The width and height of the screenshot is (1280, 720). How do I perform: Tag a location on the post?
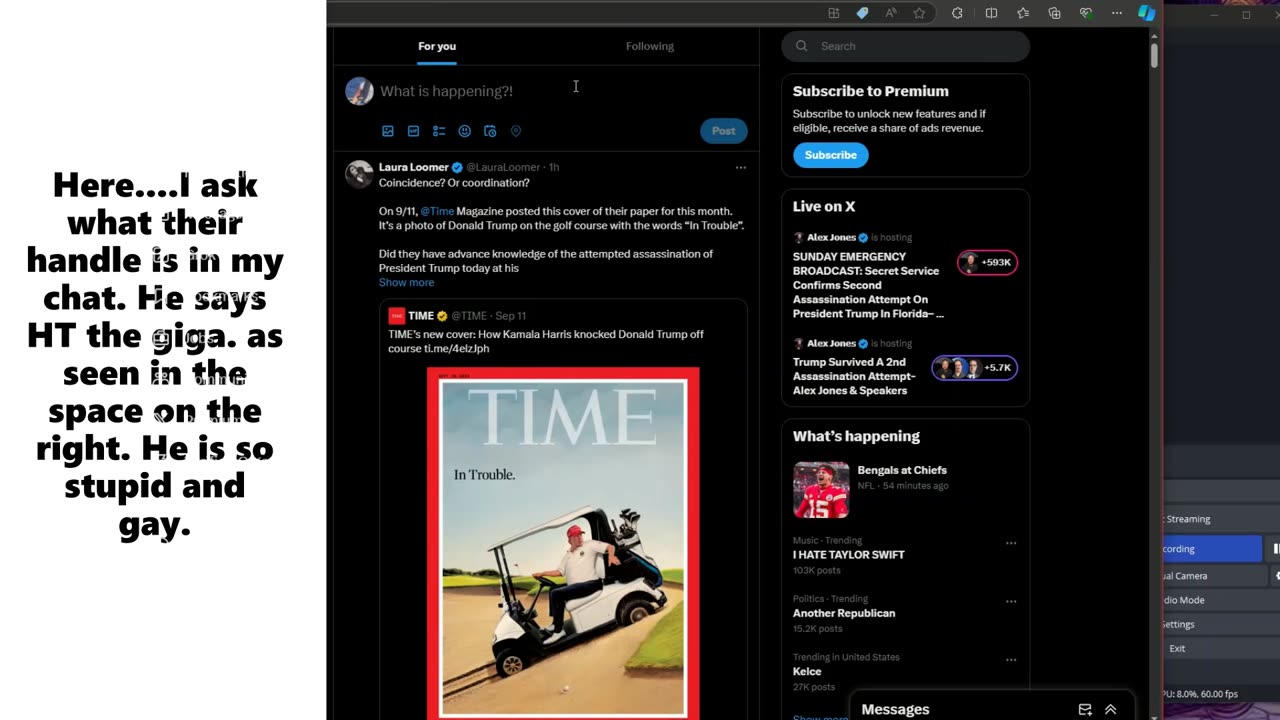pos(516,131)
